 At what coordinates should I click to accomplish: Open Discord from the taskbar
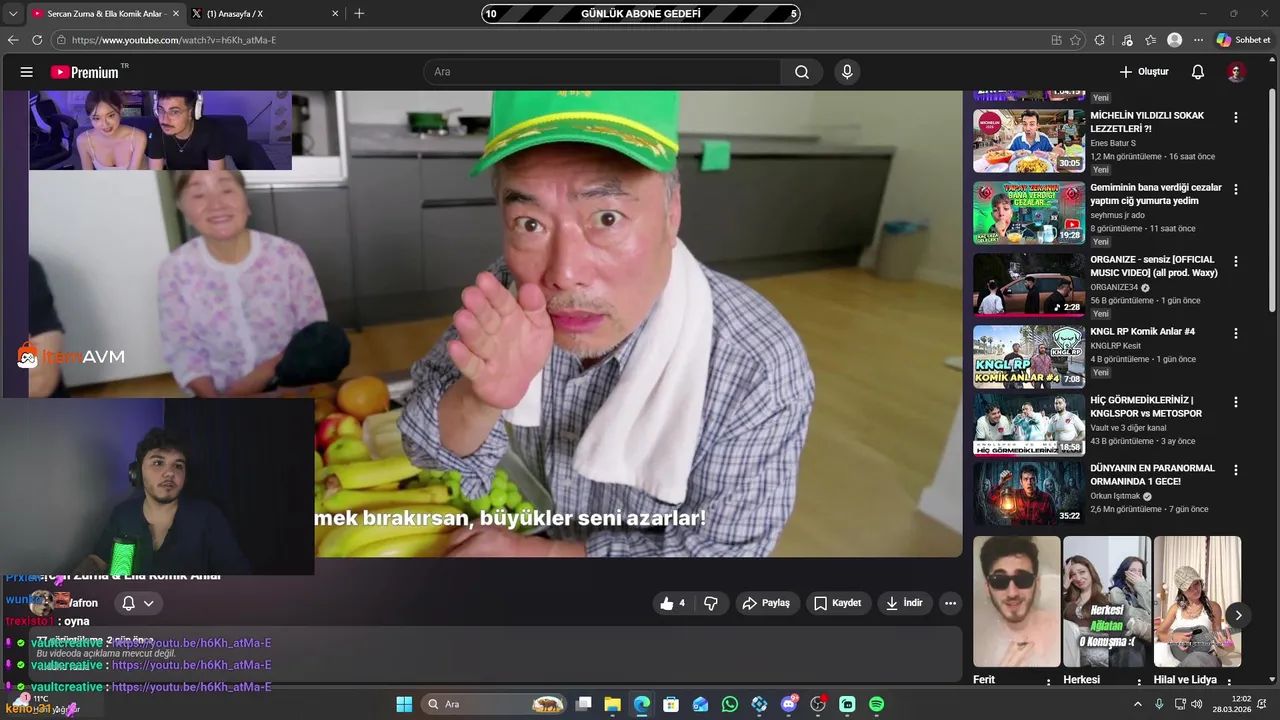coord(789,704)
